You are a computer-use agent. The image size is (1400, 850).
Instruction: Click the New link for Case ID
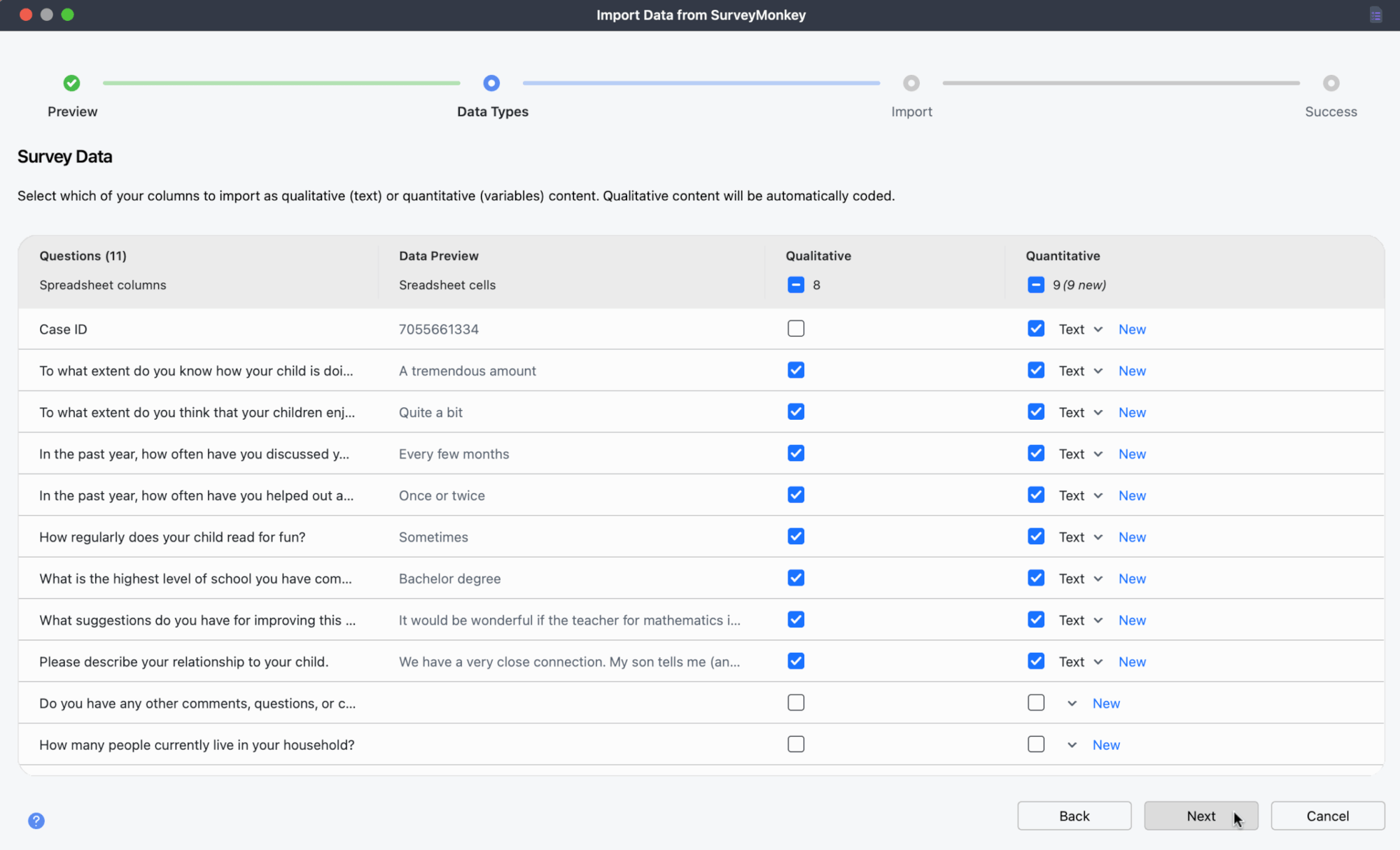[1132, 330]
